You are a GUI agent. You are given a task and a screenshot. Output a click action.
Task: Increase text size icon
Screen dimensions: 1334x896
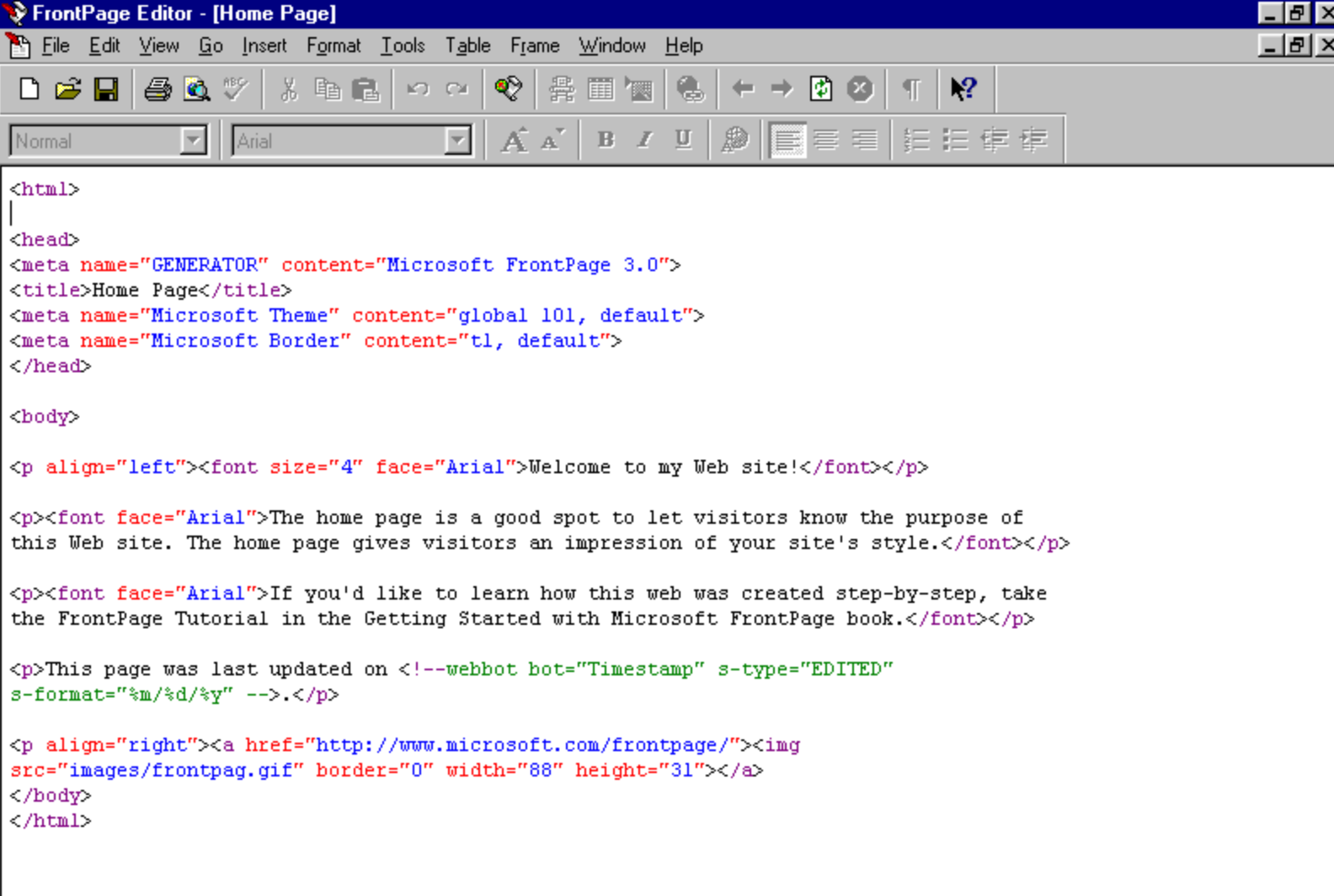514,140
